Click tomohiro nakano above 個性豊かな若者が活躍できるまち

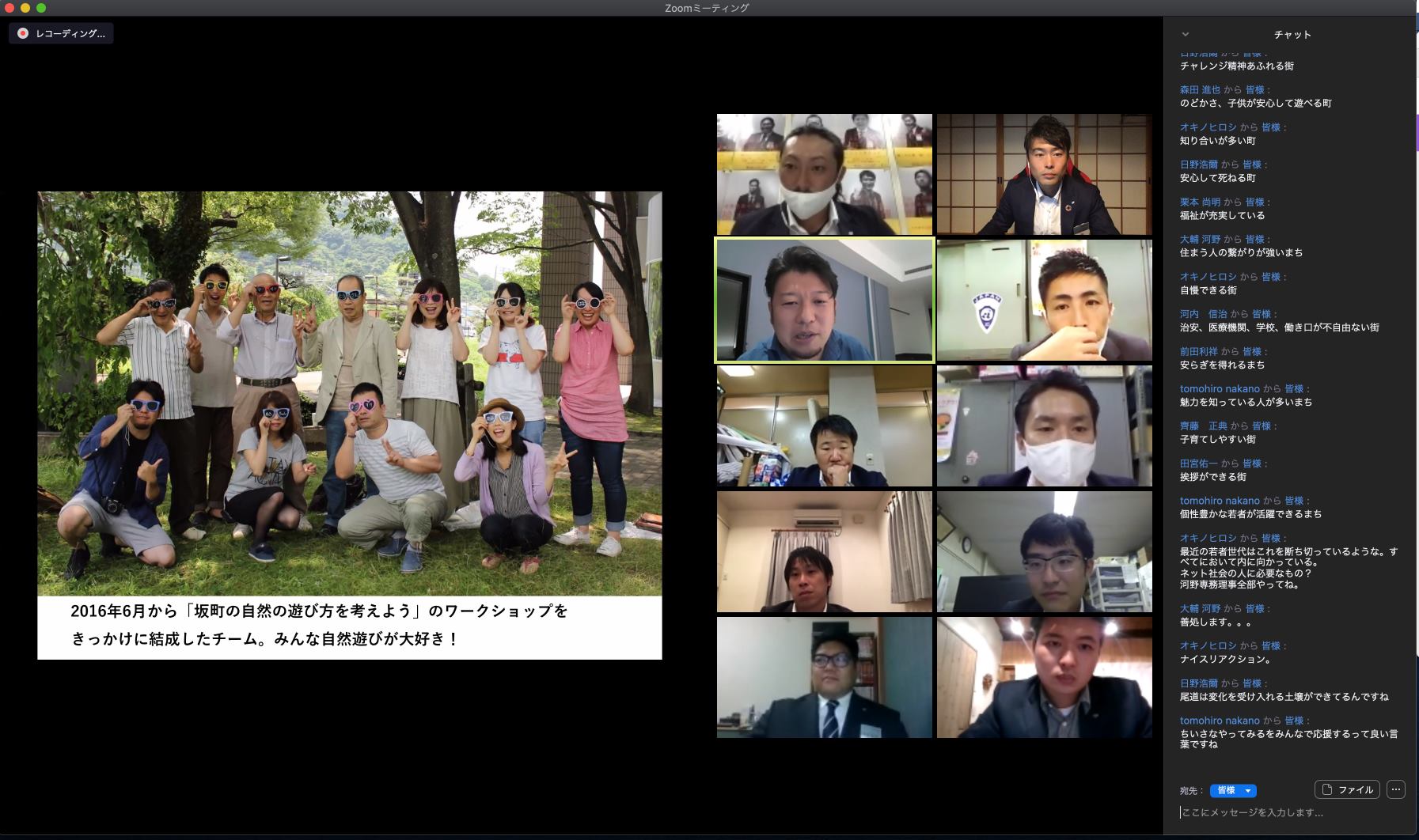1220,501
